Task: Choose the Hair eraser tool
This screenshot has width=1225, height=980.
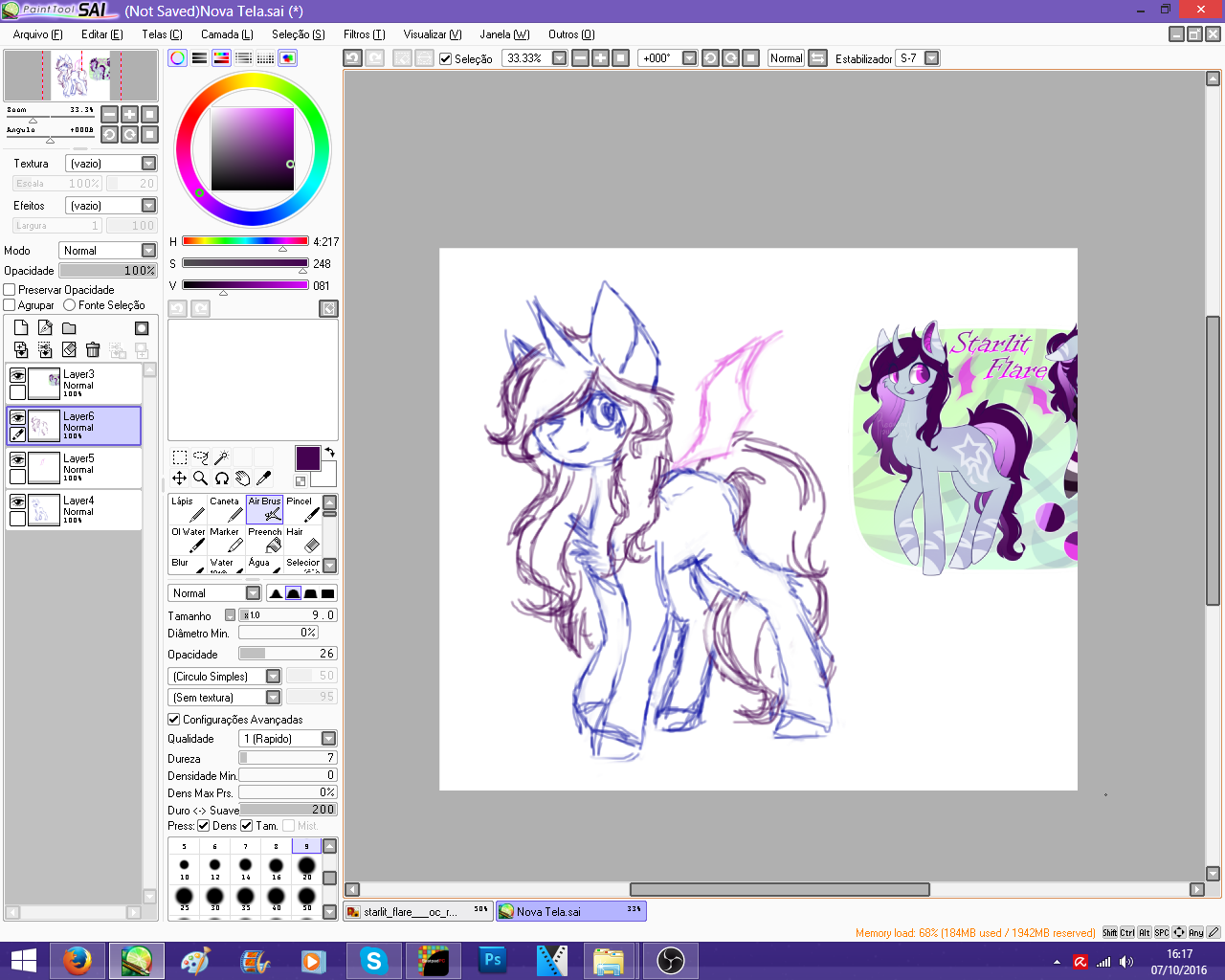Action: point(302,540)
